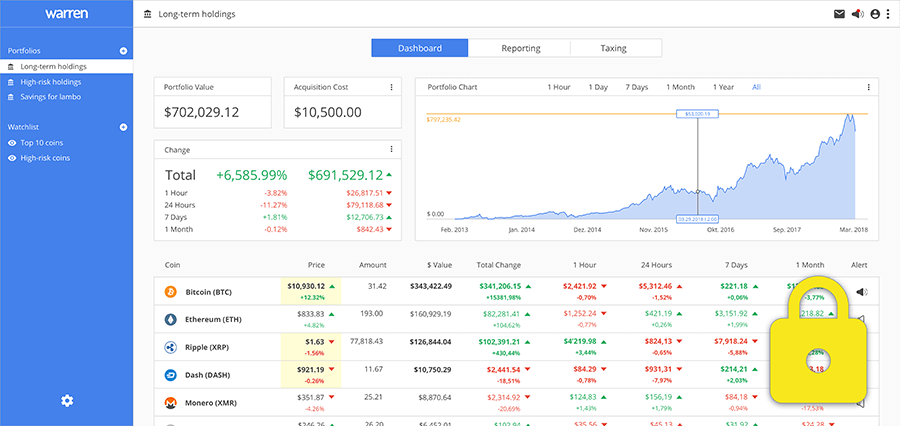The height and width of the screenshot is (426, 900).
Task: Click the Long-term holdings bank icon in the sidebar
Action: 11,67
